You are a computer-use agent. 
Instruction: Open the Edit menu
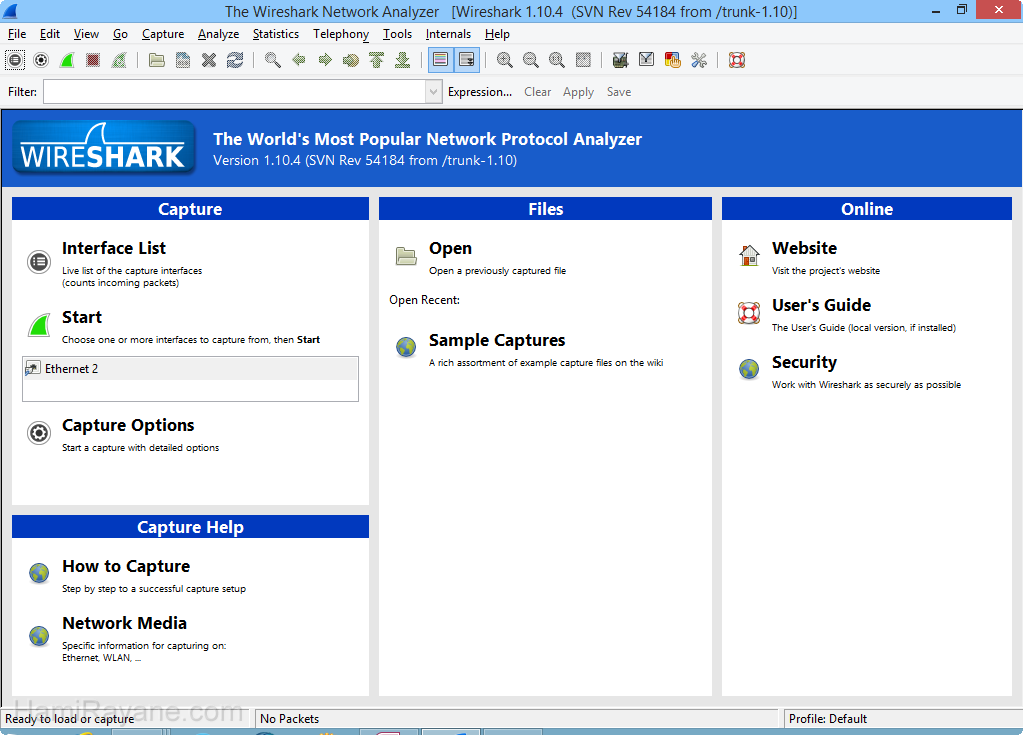click(x=50, y=34)
